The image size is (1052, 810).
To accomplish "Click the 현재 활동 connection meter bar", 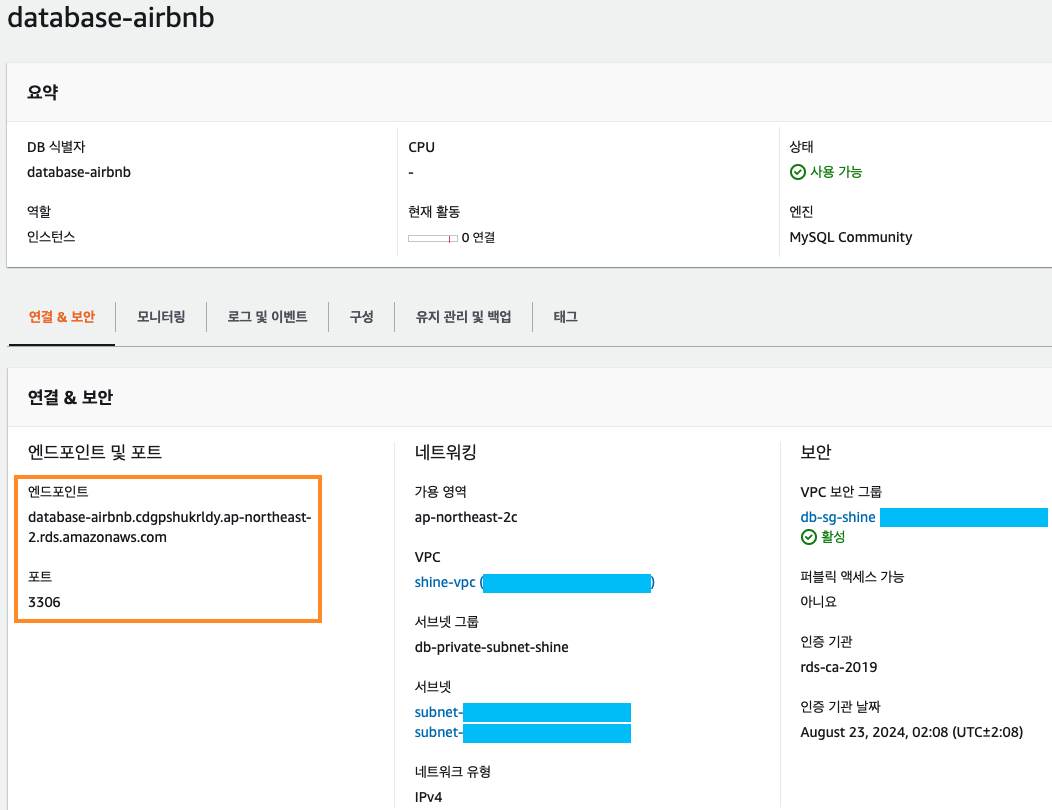I will [x=433, y=238].
